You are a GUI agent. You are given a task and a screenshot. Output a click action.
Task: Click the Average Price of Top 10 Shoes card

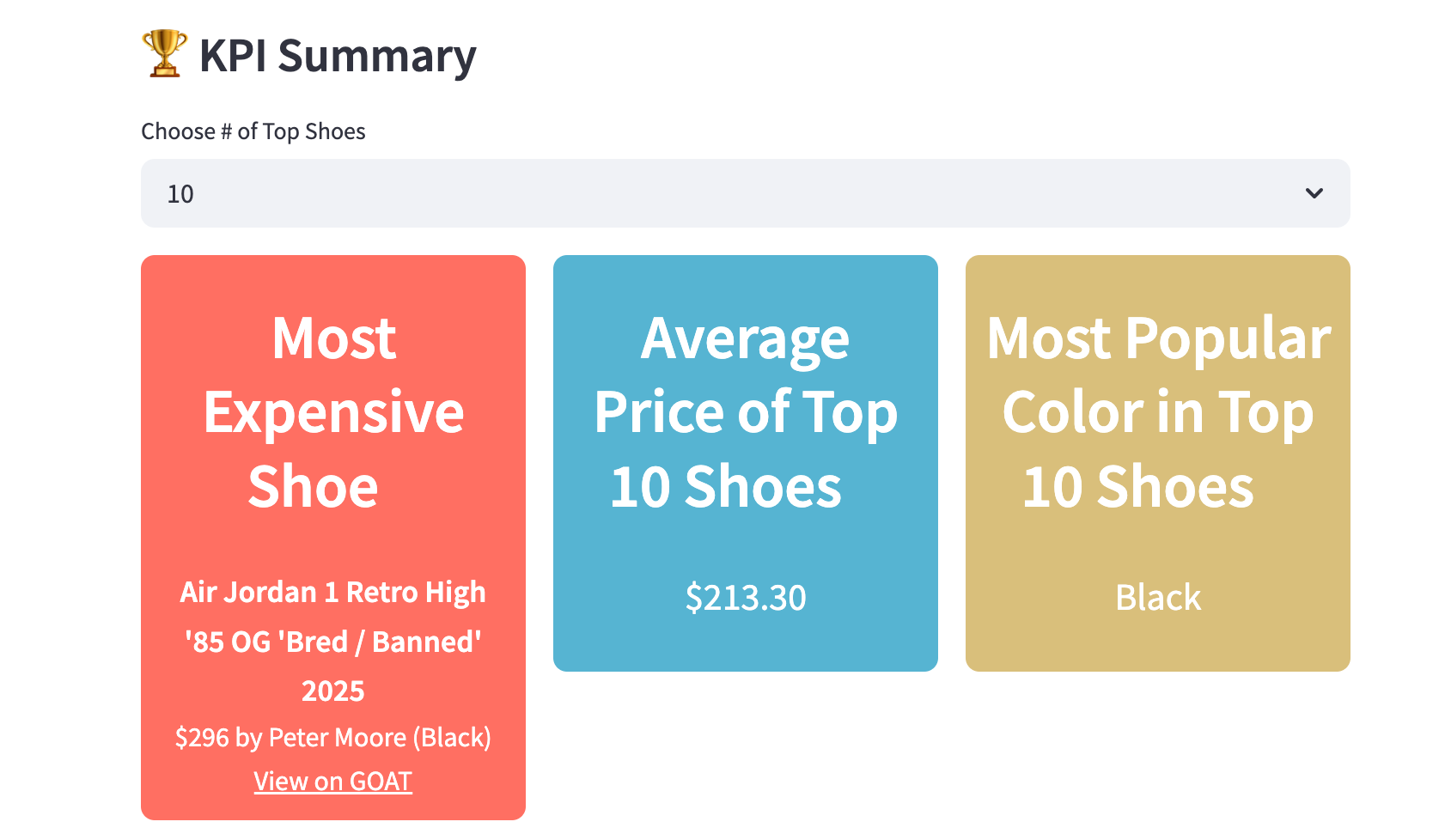pyautogui.click(x=745, y=462)
